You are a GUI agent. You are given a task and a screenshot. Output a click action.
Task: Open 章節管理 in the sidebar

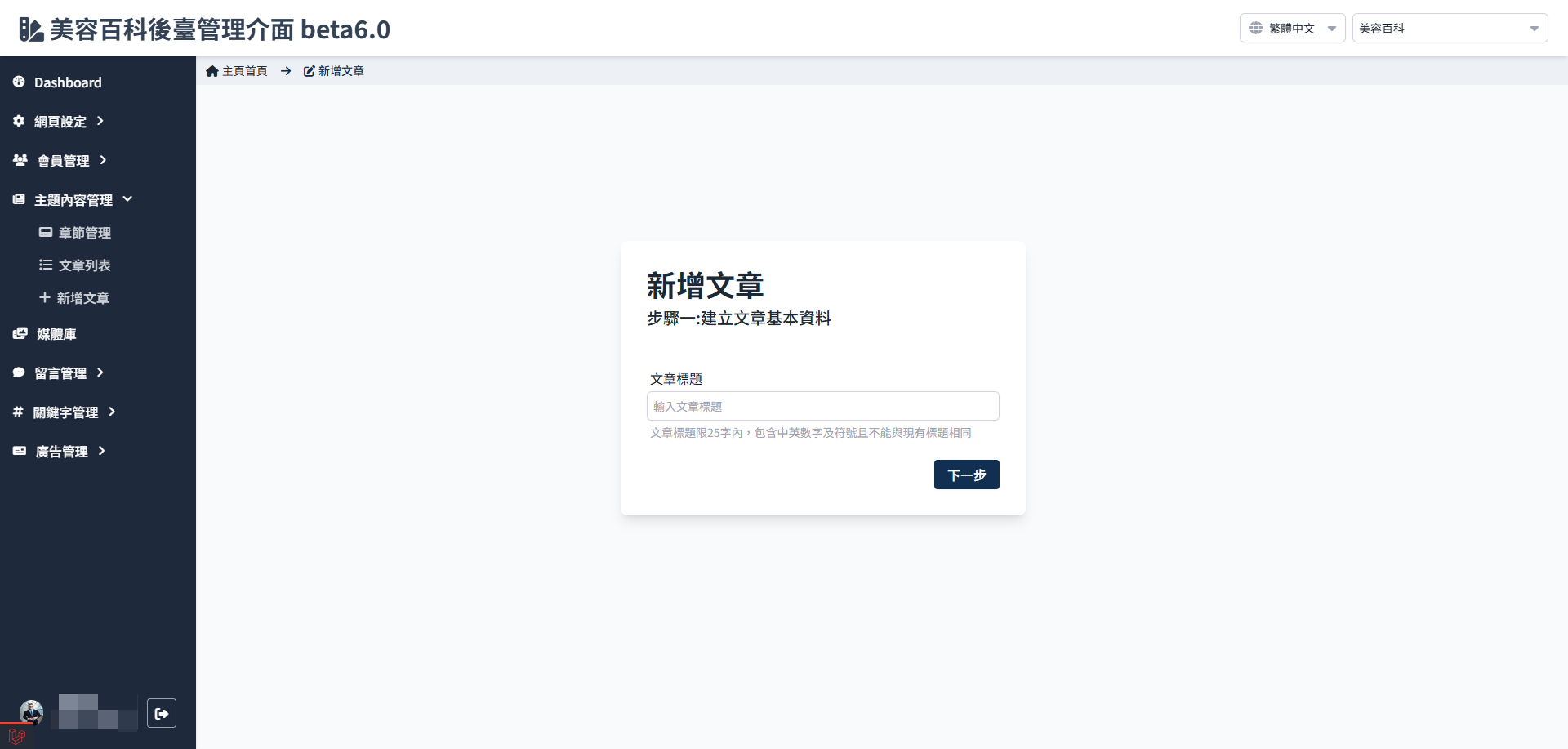point(85,233)
